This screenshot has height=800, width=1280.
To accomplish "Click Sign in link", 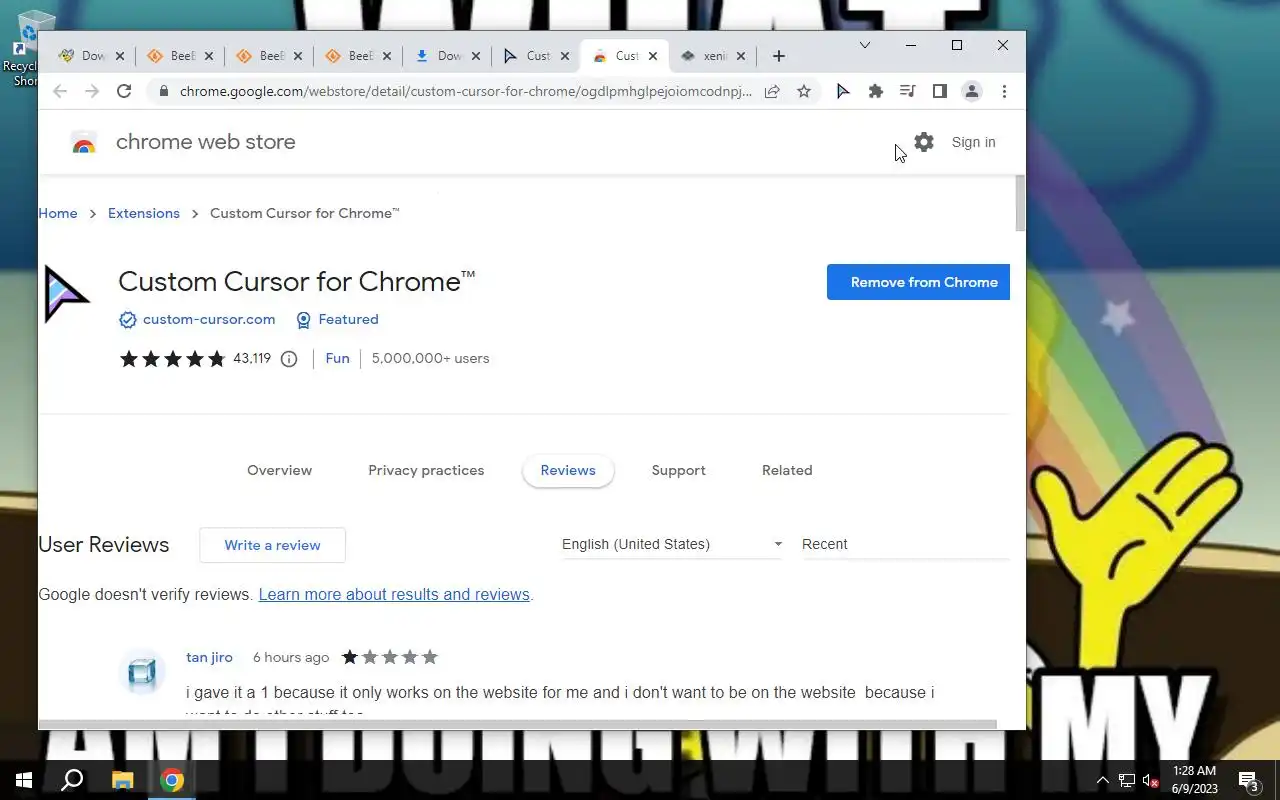I will 973,142.
